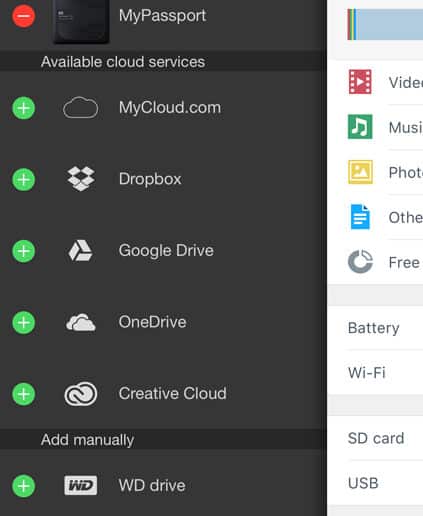Select the WD drive label

click(x=152, y=486)
